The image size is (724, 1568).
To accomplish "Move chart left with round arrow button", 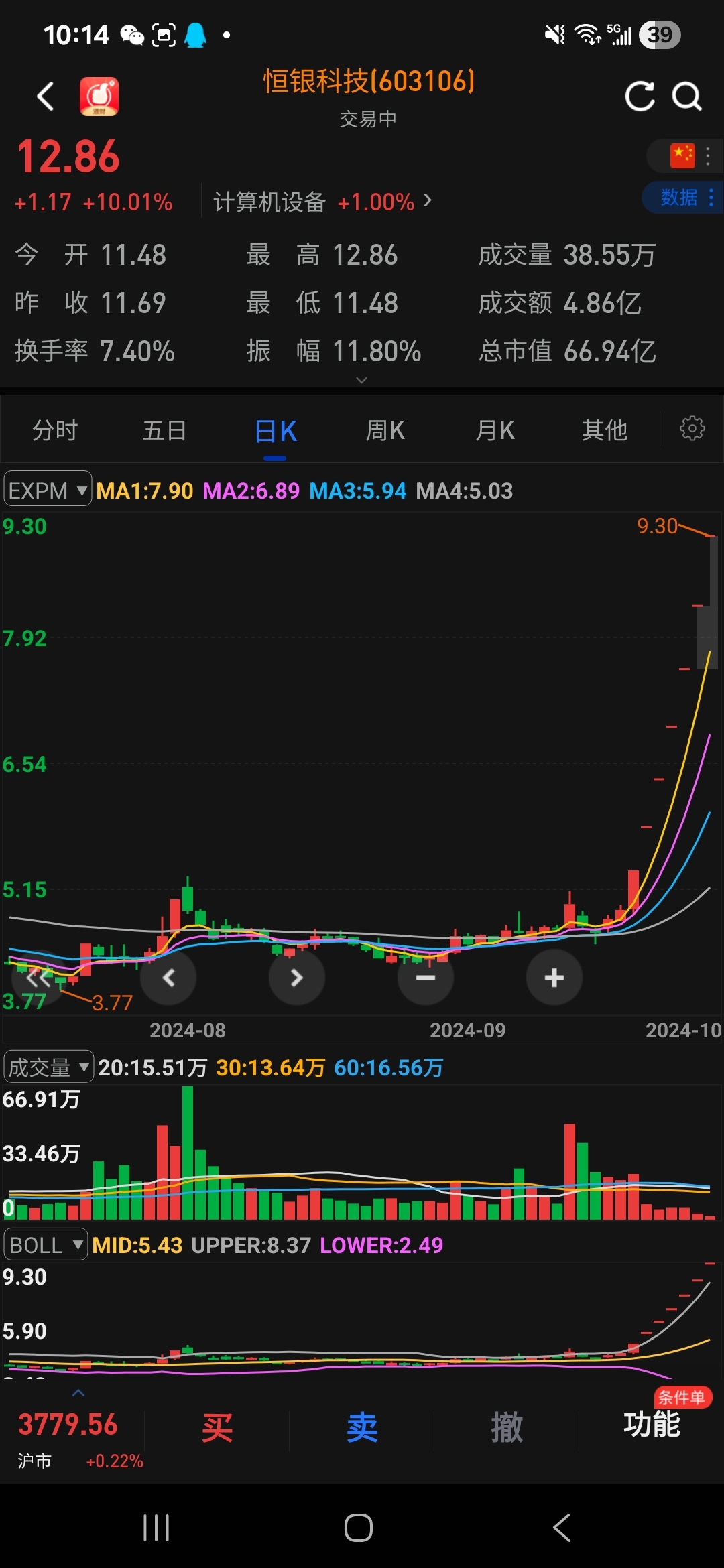I will (x=168, y=978).
